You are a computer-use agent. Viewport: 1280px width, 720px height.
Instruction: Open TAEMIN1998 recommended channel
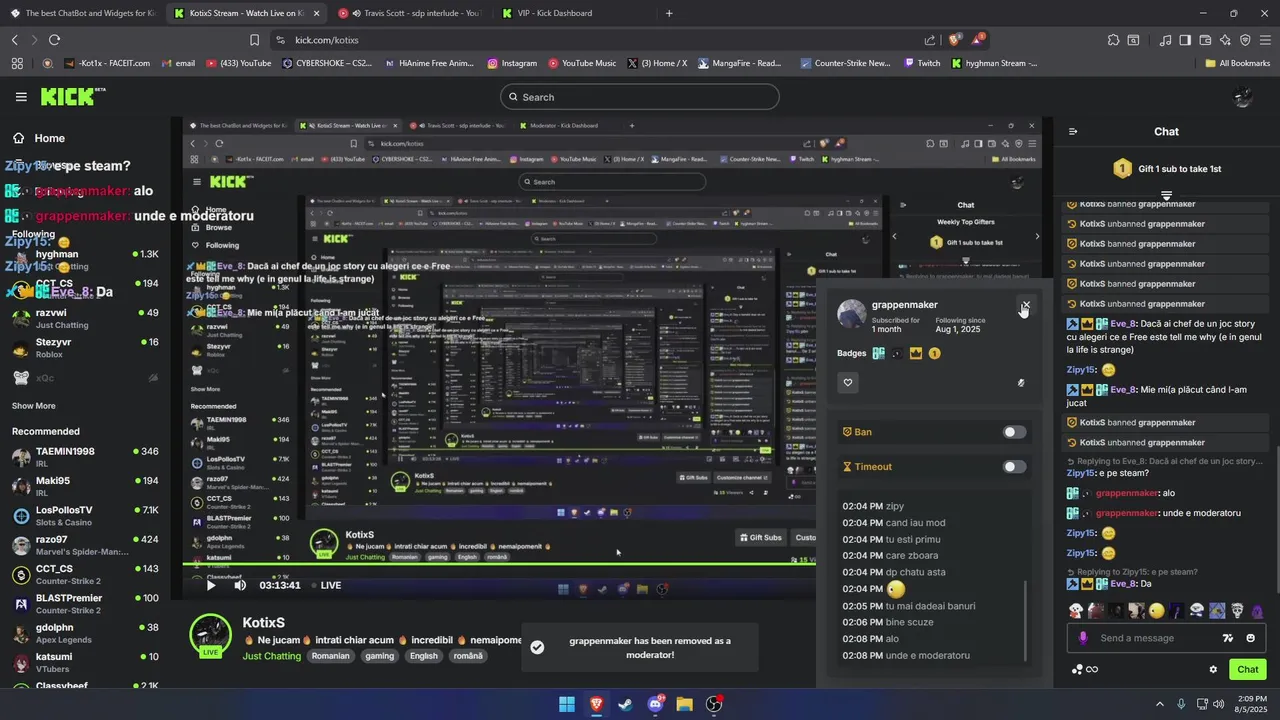(x=85, y=457)
